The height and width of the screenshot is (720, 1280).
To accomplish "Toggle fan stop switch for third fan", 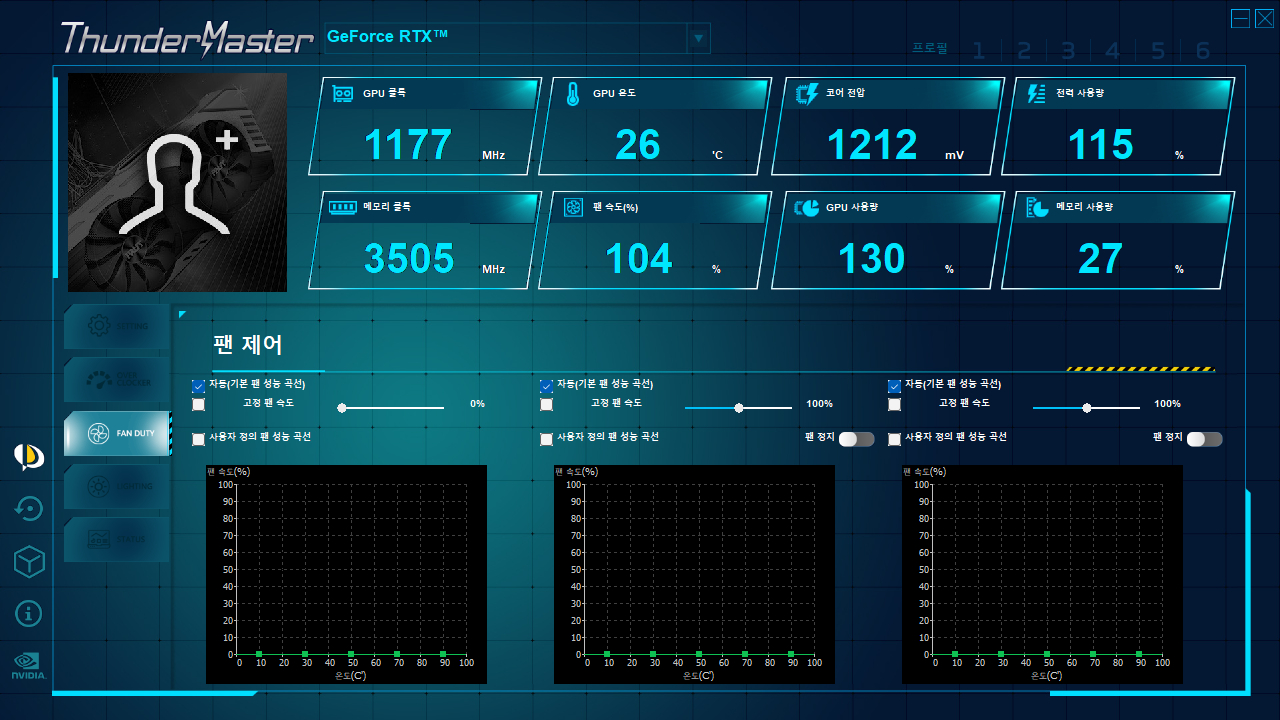I will [1204, 439].
